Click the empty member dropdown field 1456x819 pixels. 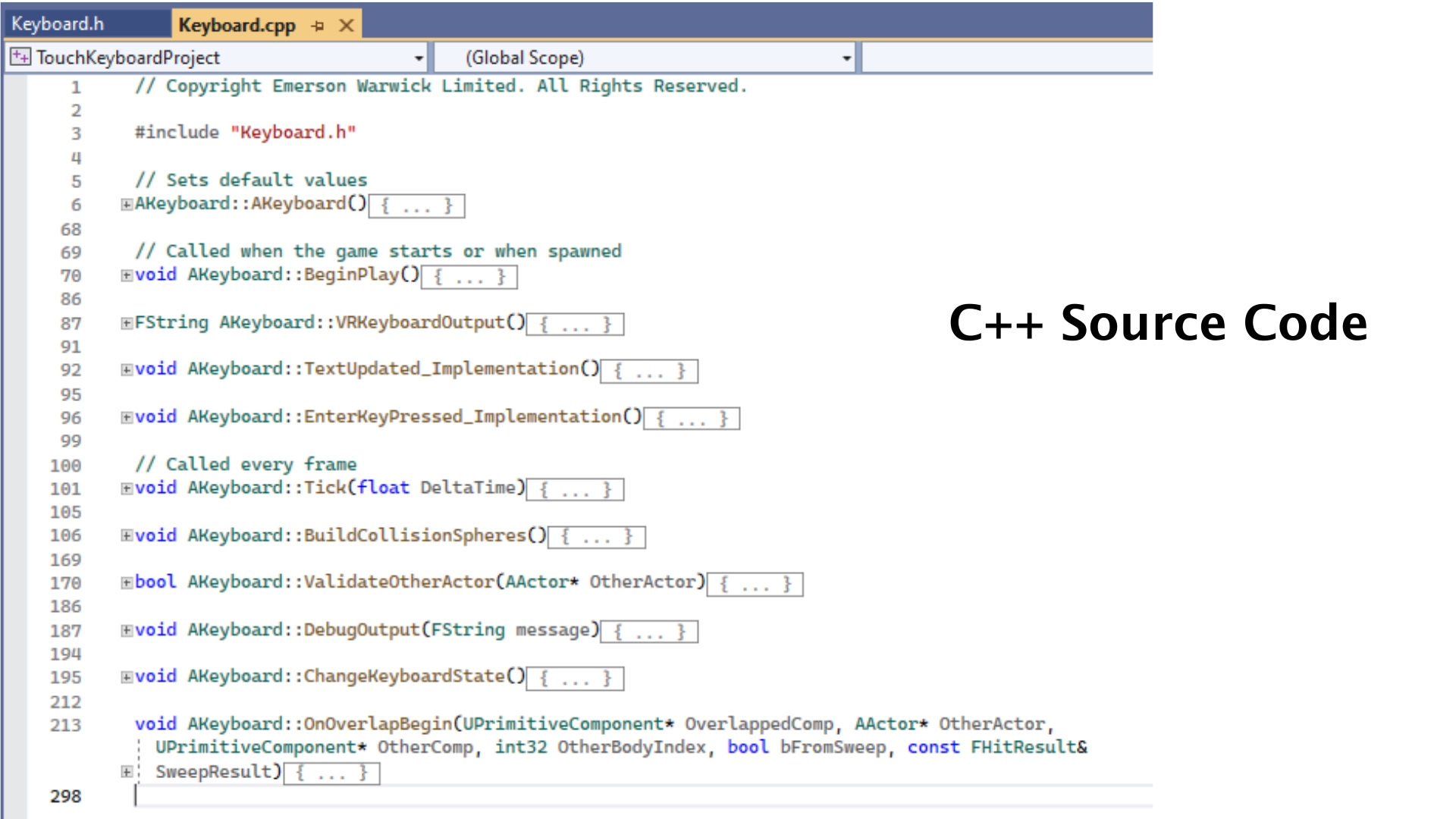tap(1007, 58)
